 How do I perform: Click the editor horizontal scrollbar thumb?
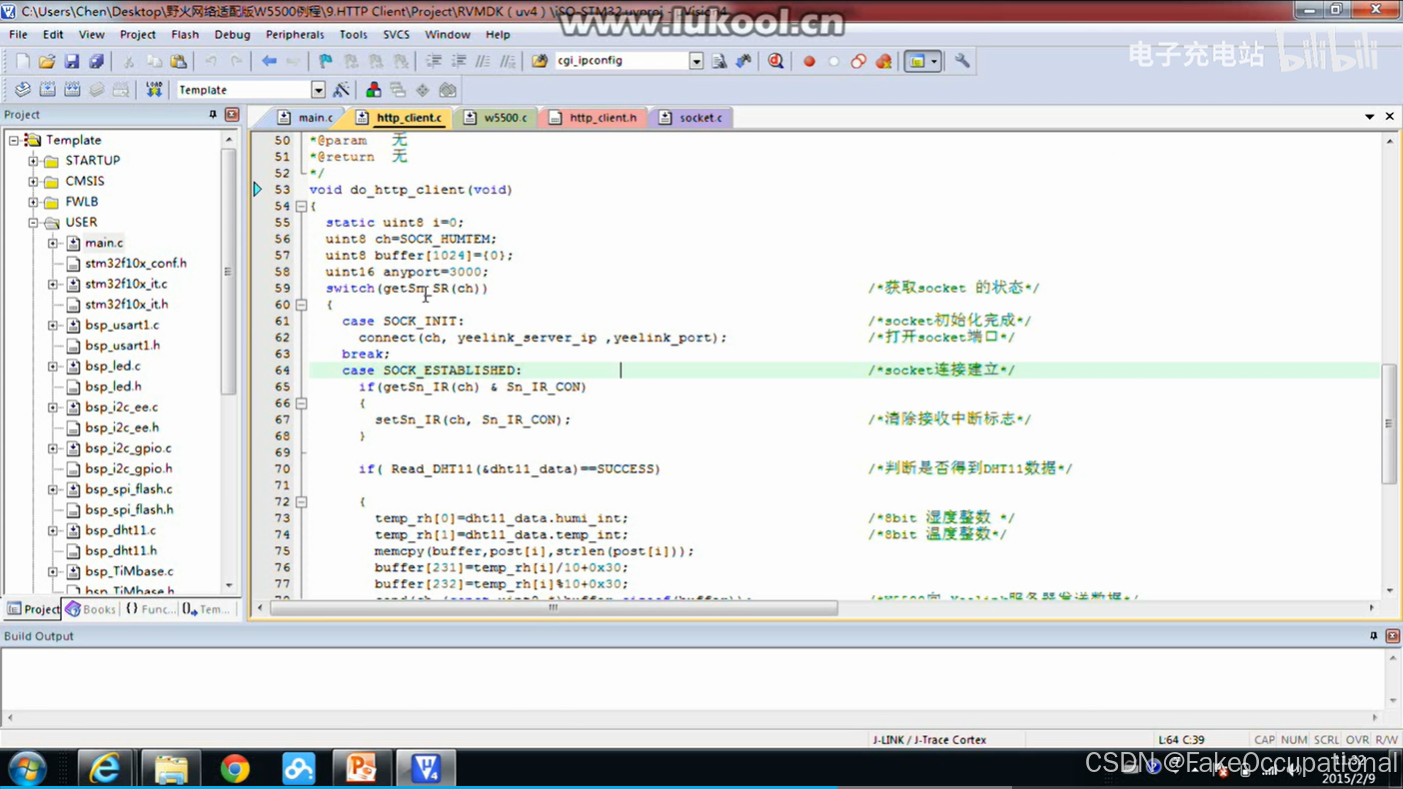(553, 607)
